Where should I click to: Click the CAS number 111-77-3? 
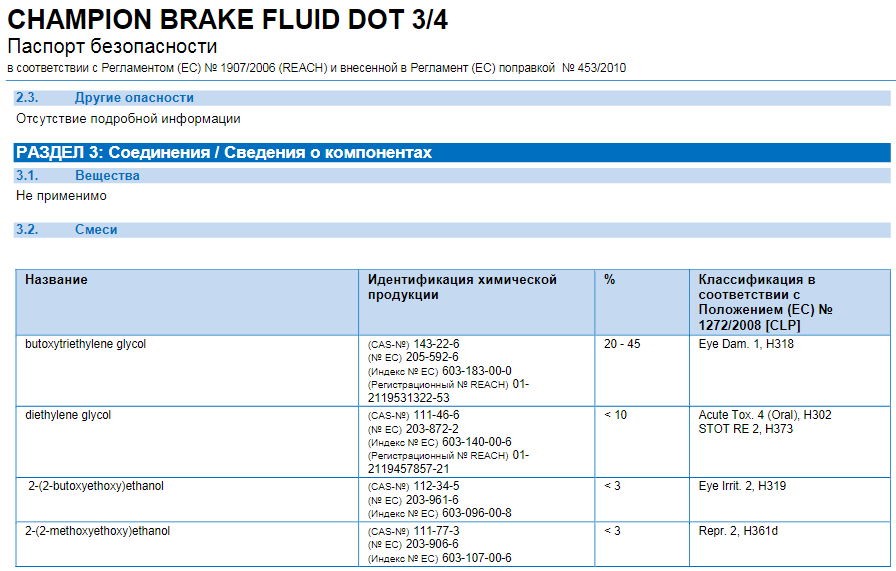click(437, 531)
